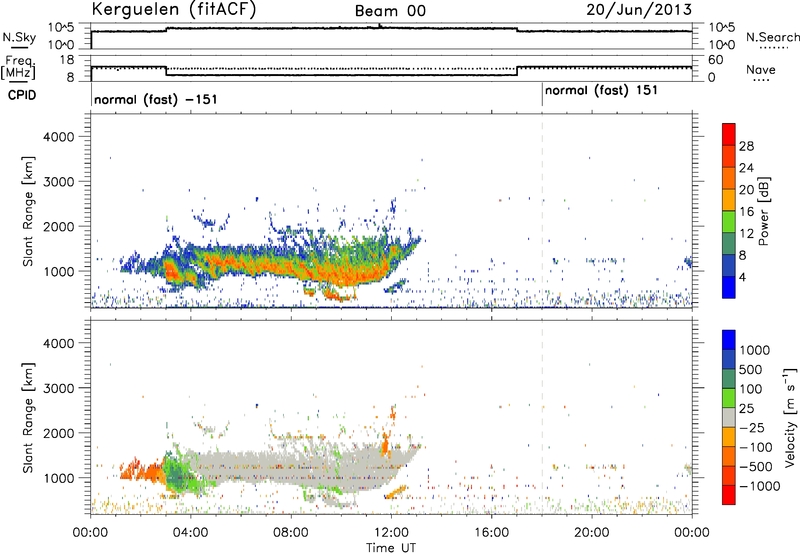Click the "4" label on power color bar

click(x=744, y=277)
